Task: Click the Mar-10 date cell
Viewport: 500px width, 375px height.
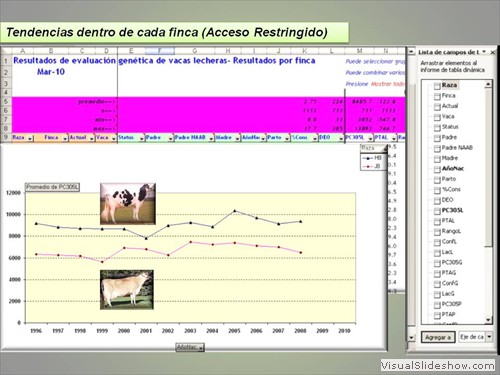Action: [51, 72]
